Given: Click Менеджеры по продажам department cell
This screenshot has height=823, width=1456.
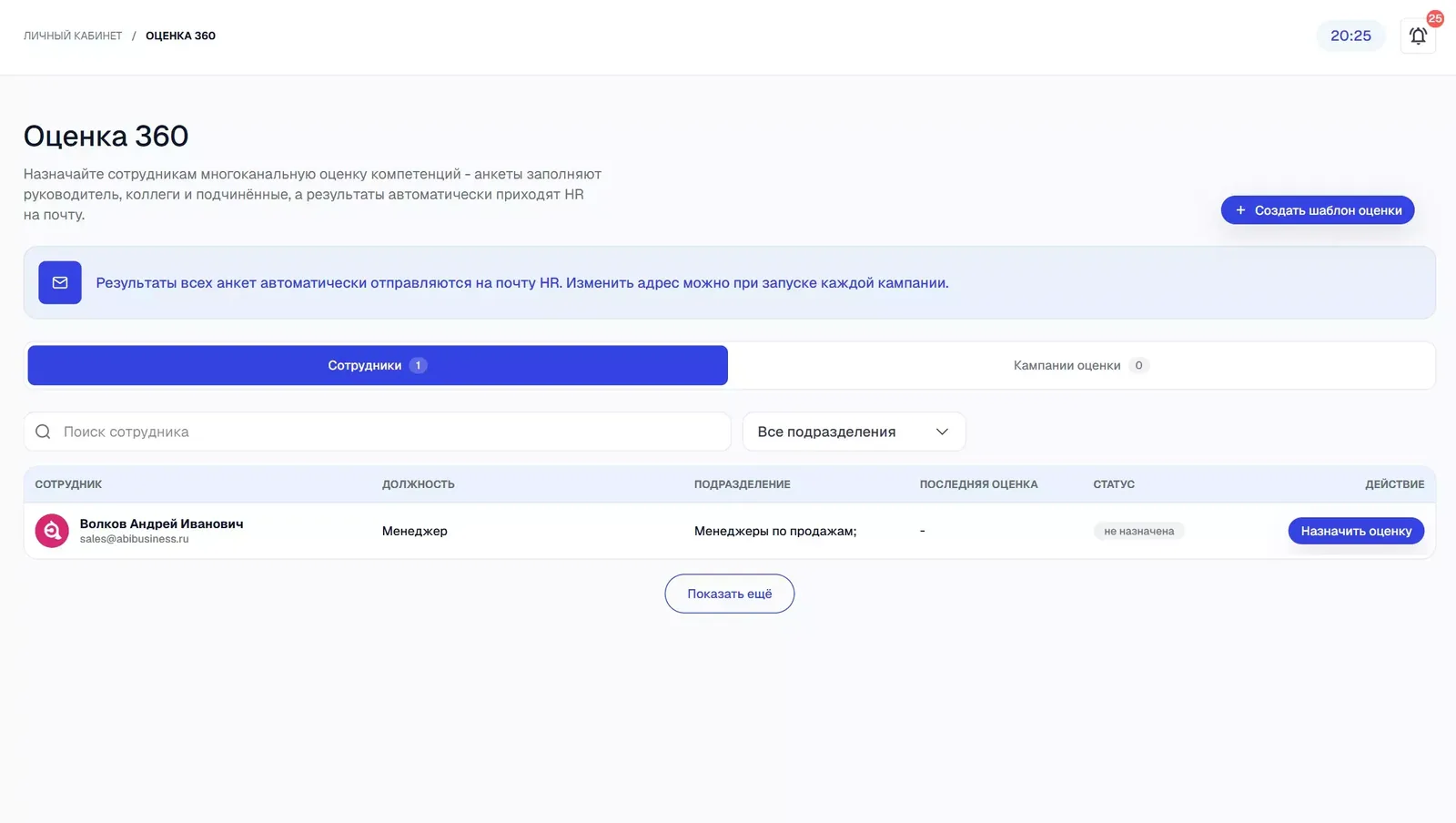Looking at the screenshot, I should (x=775, y=531).
